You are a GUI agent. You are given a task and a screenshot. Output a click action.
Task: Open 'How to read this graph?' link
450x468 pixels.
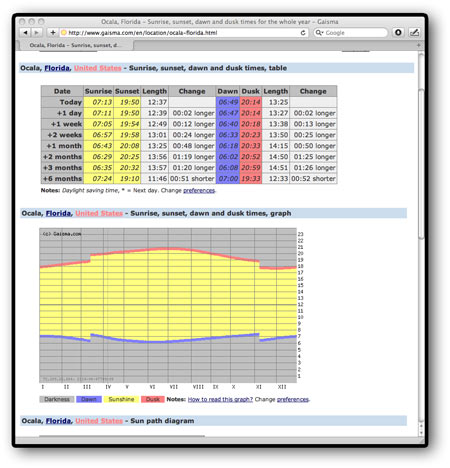coord(220,399)
